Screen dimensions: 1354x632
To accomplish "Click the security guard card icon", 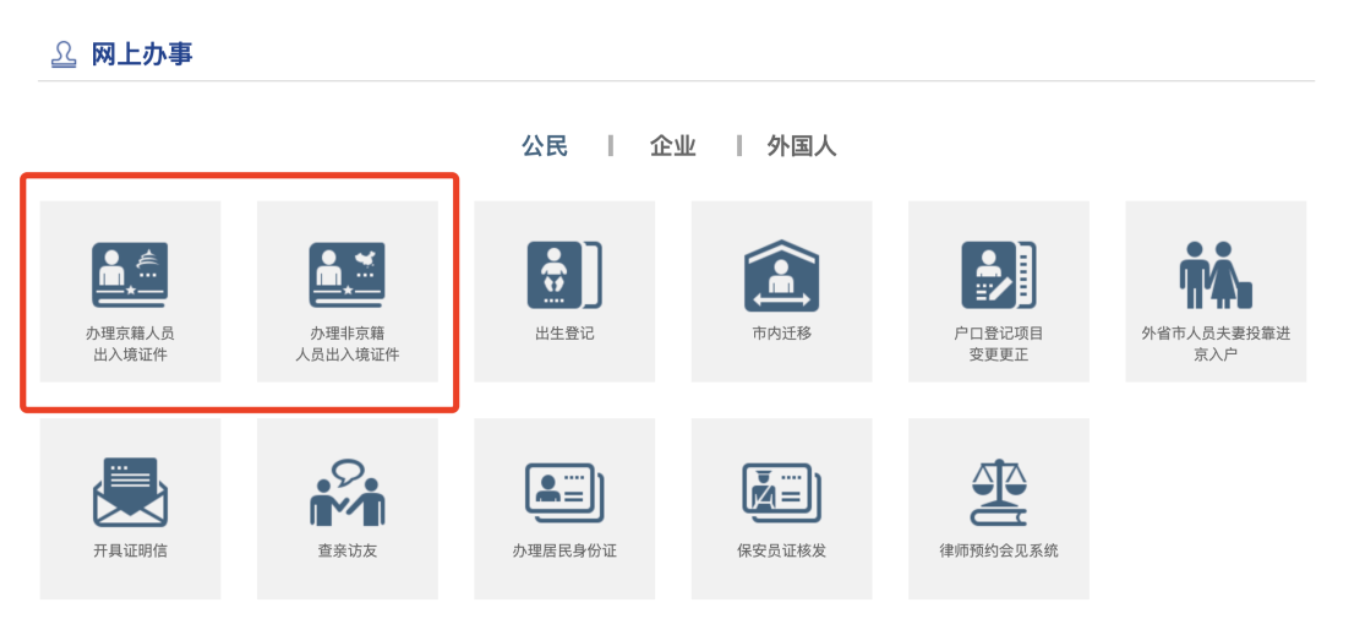I will point(781,492).
